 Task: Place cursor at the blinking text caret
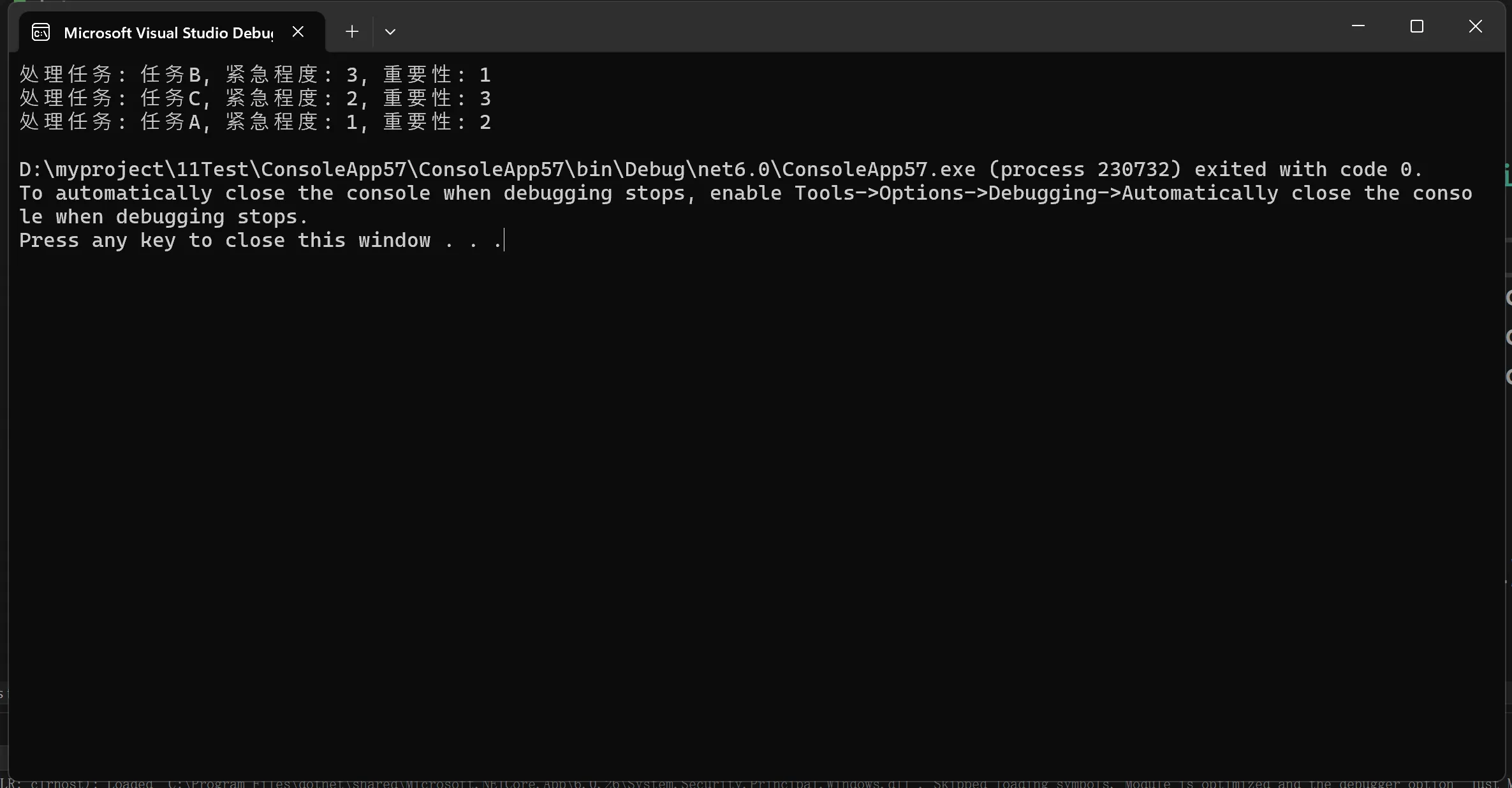pos(504,241)
